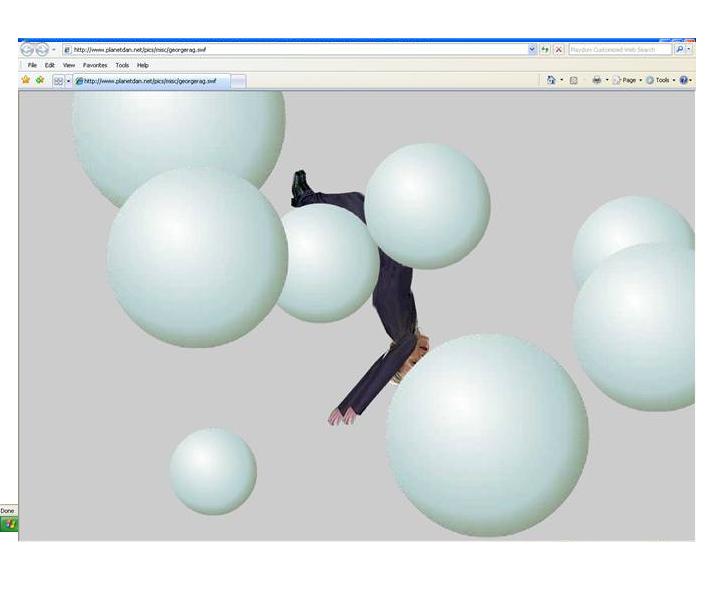Viewport: 722px width, 596px height.
Task: Open the Page dropdown menu
Action: point(628,80)
